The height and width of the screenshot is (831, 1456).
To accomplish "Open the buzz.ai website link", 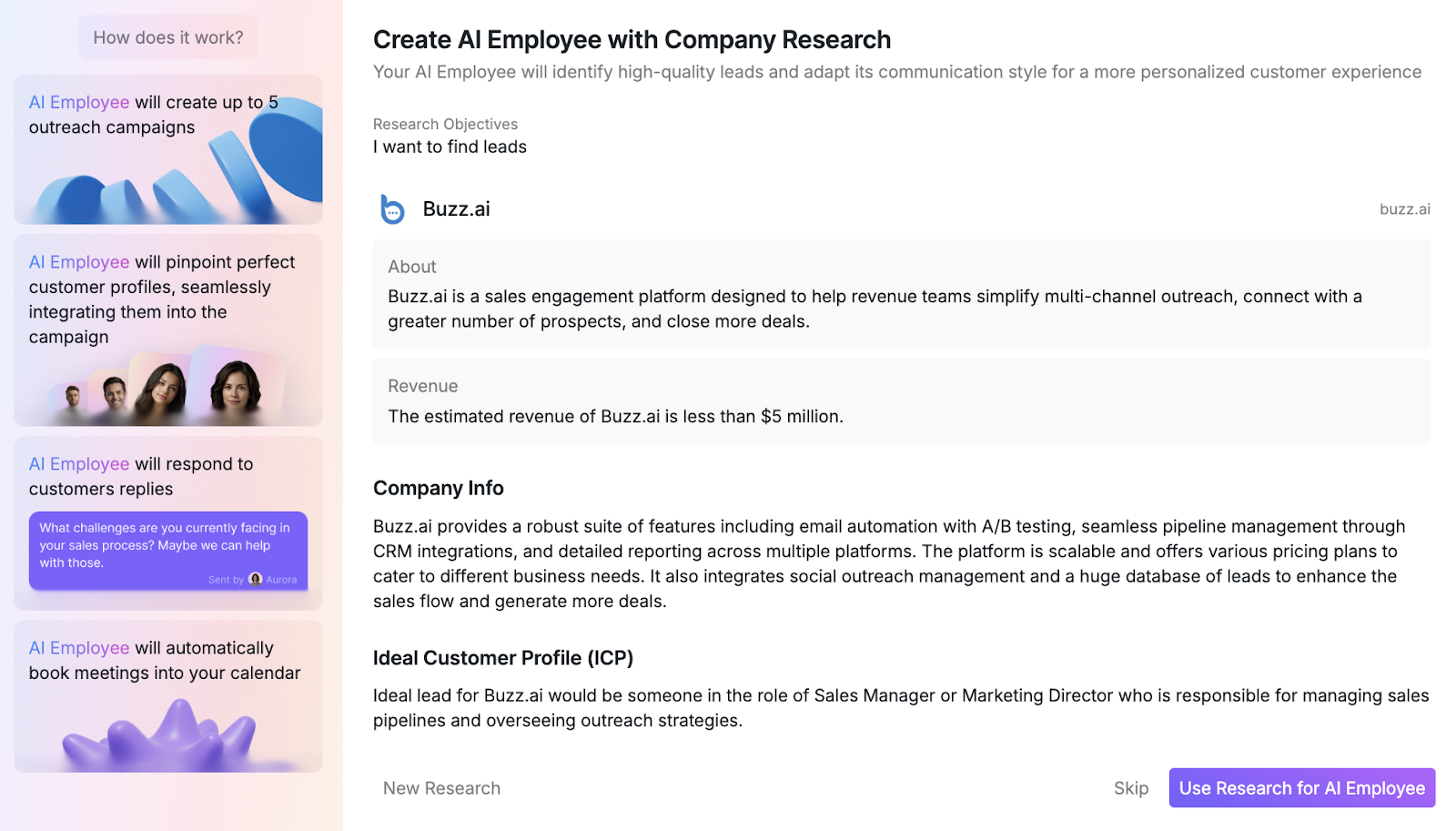I will [x=1404, y=209].
